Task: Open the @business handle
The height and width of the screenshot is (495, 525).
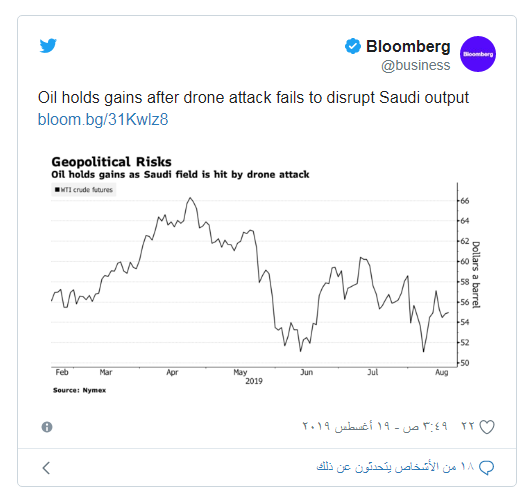Action: (416, 65)
